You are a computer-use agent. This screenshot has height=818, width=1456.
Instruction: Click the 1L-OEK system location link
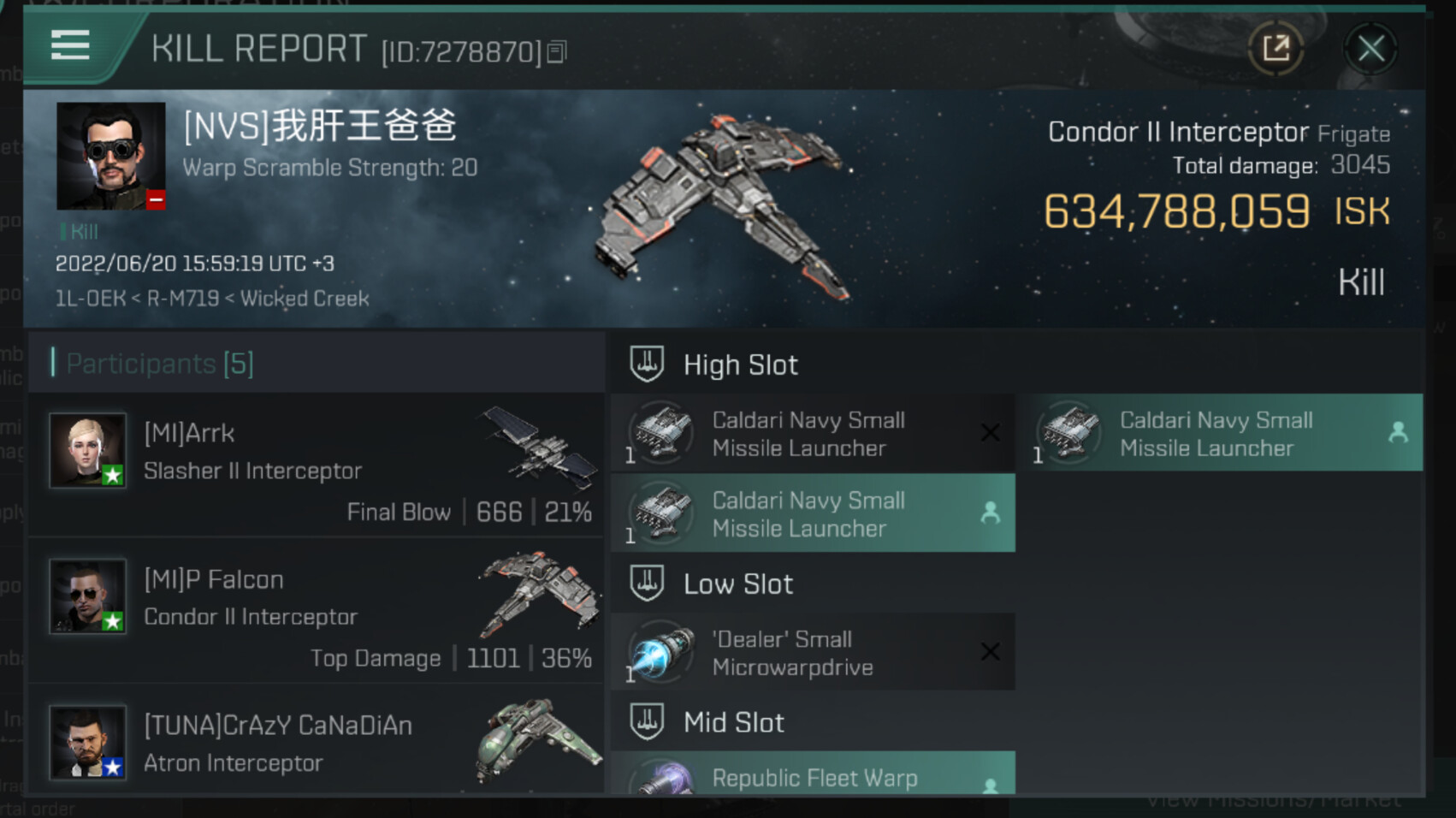click(x=90, y=299)
